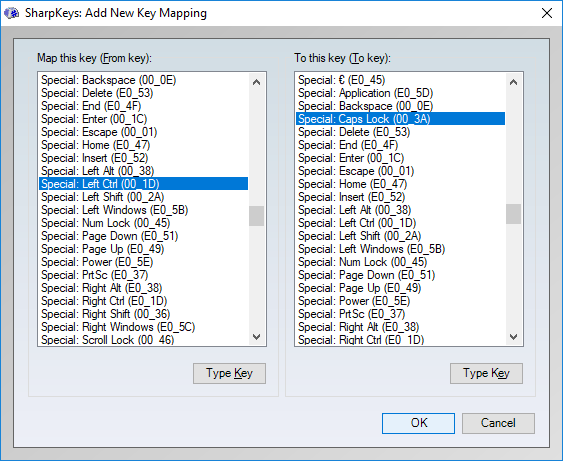Select Power (E0_5E) in From key list

pyautogui.click(x=143, y=262)
